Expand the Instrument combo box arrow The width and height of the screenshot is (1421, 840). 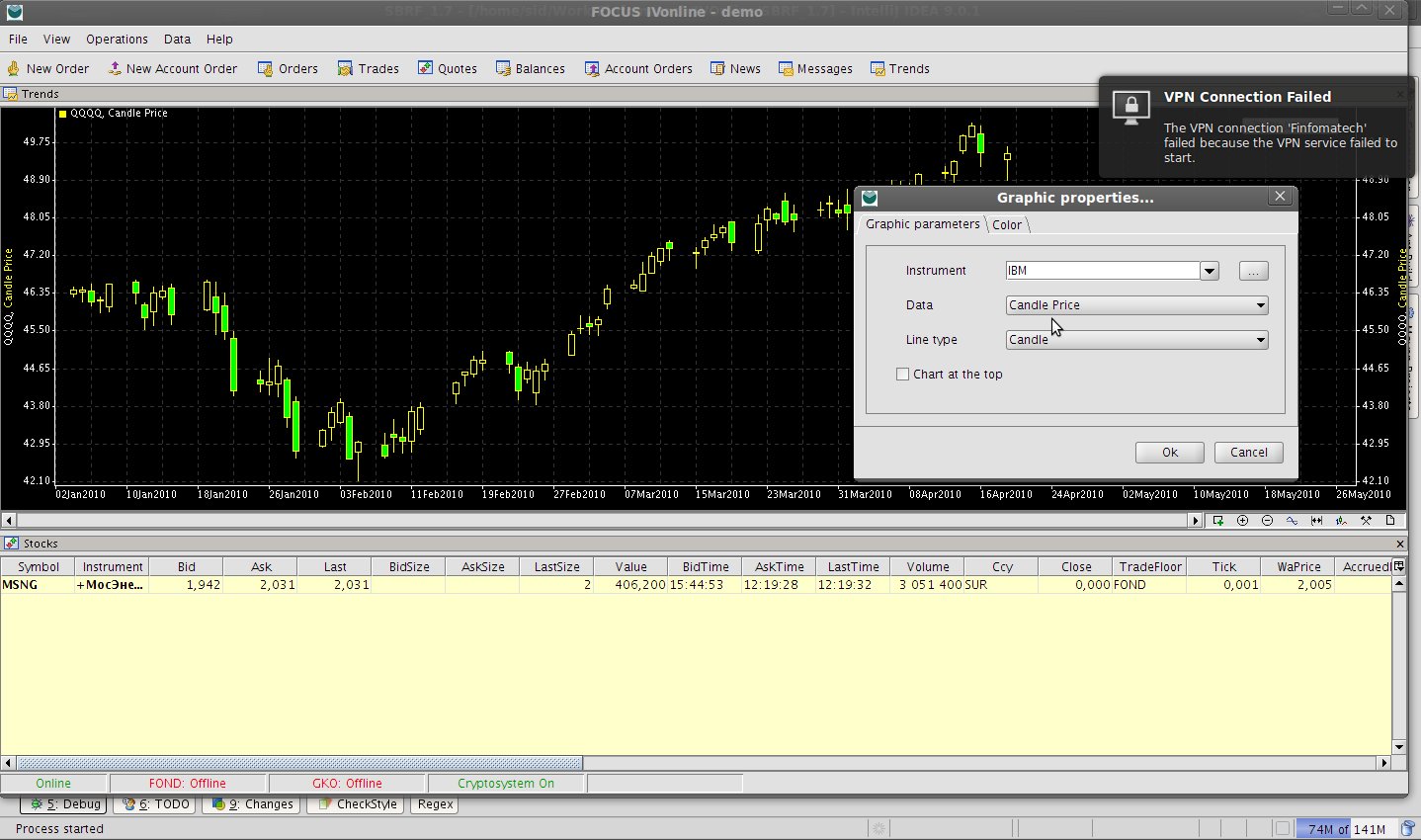coord(1210,272)
